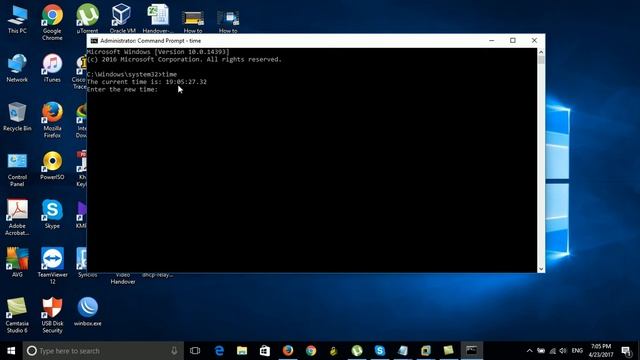Open Microsoft Store from the taskbar
Screen dimensions: 640x360
265,351
